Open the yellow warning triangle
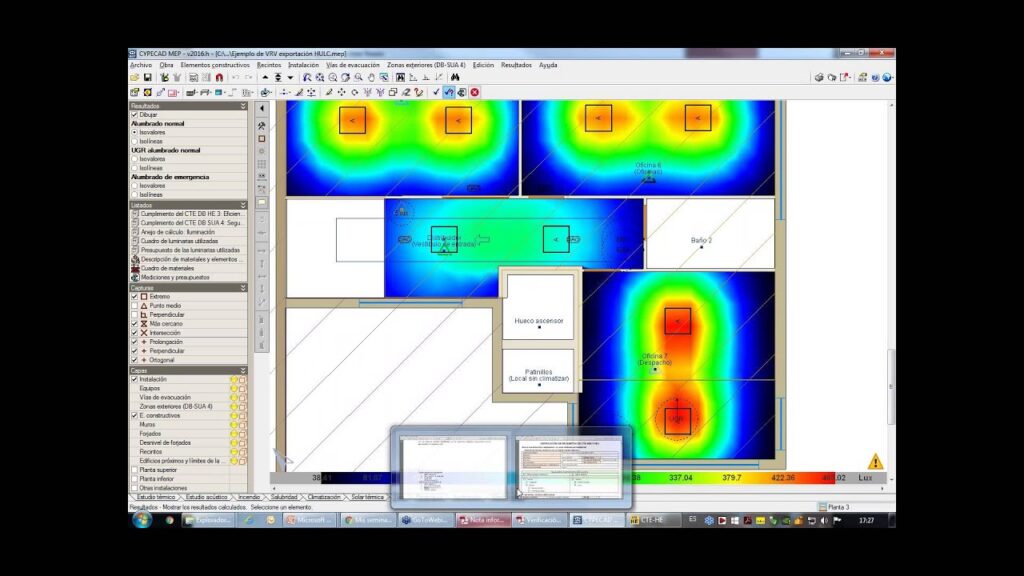 tap(875, 462)
